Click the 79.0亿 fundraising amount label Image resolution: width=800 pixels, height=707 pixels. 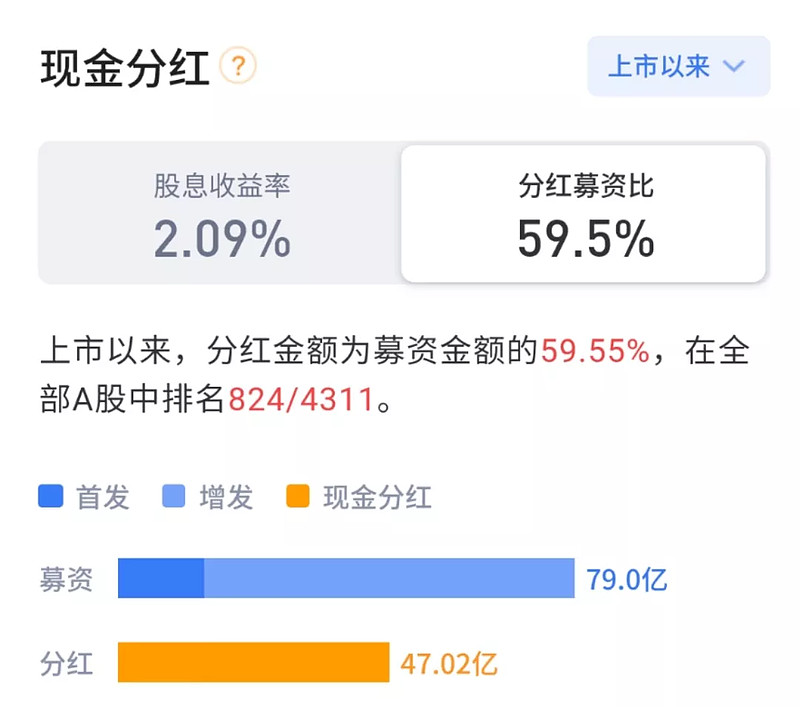click(x=627, y=578)
